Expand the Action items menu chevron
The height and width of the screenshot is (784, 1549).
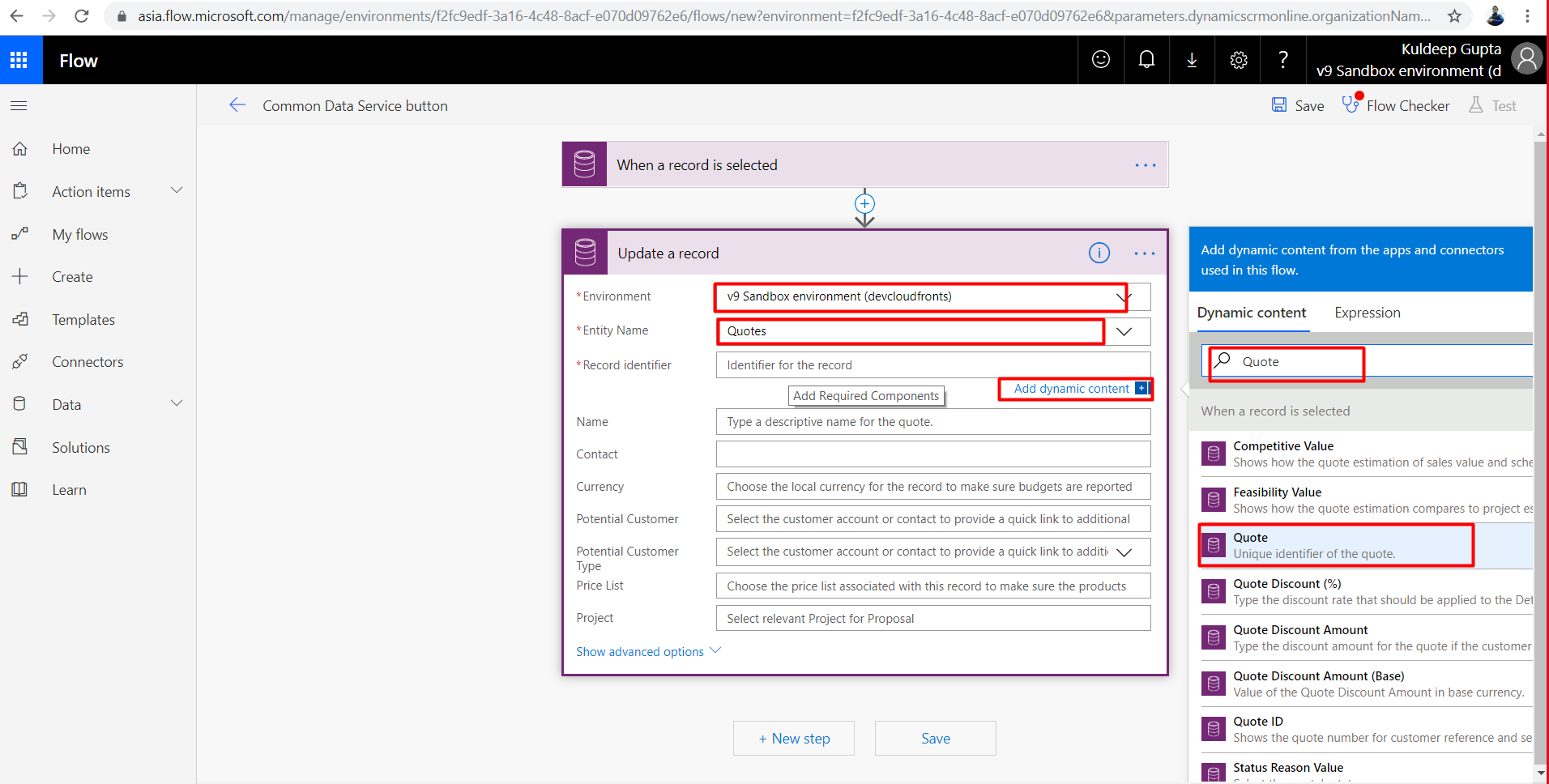(177, 190)
